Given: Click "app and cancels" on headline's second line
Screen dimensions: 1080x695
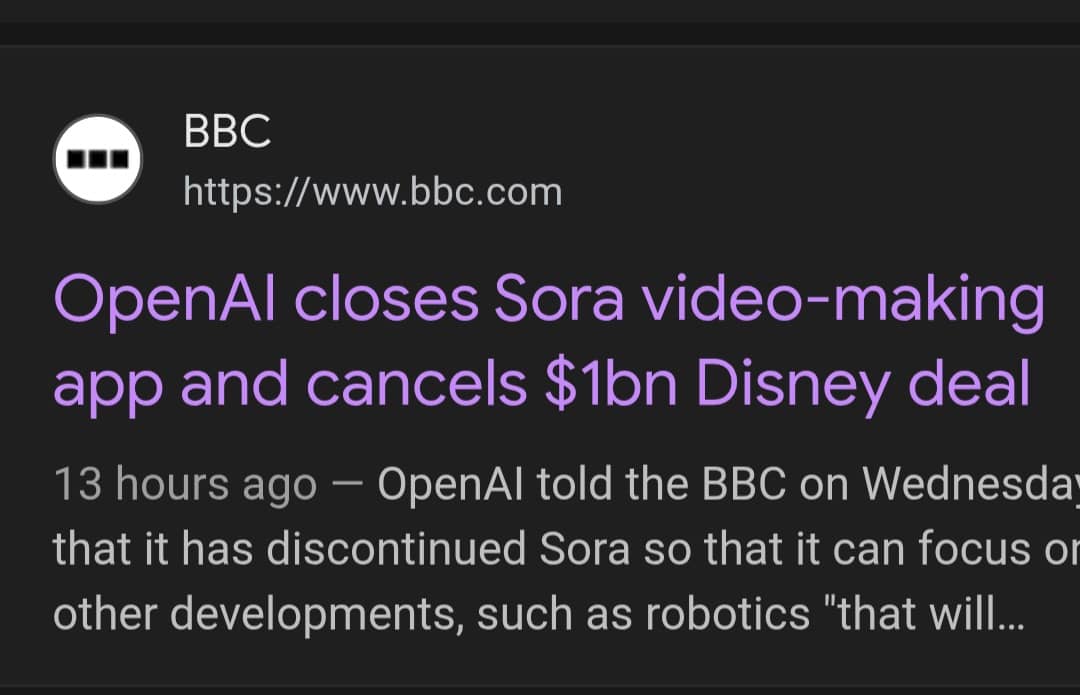Looking at the screenshot, I should (x=289, y=384).
